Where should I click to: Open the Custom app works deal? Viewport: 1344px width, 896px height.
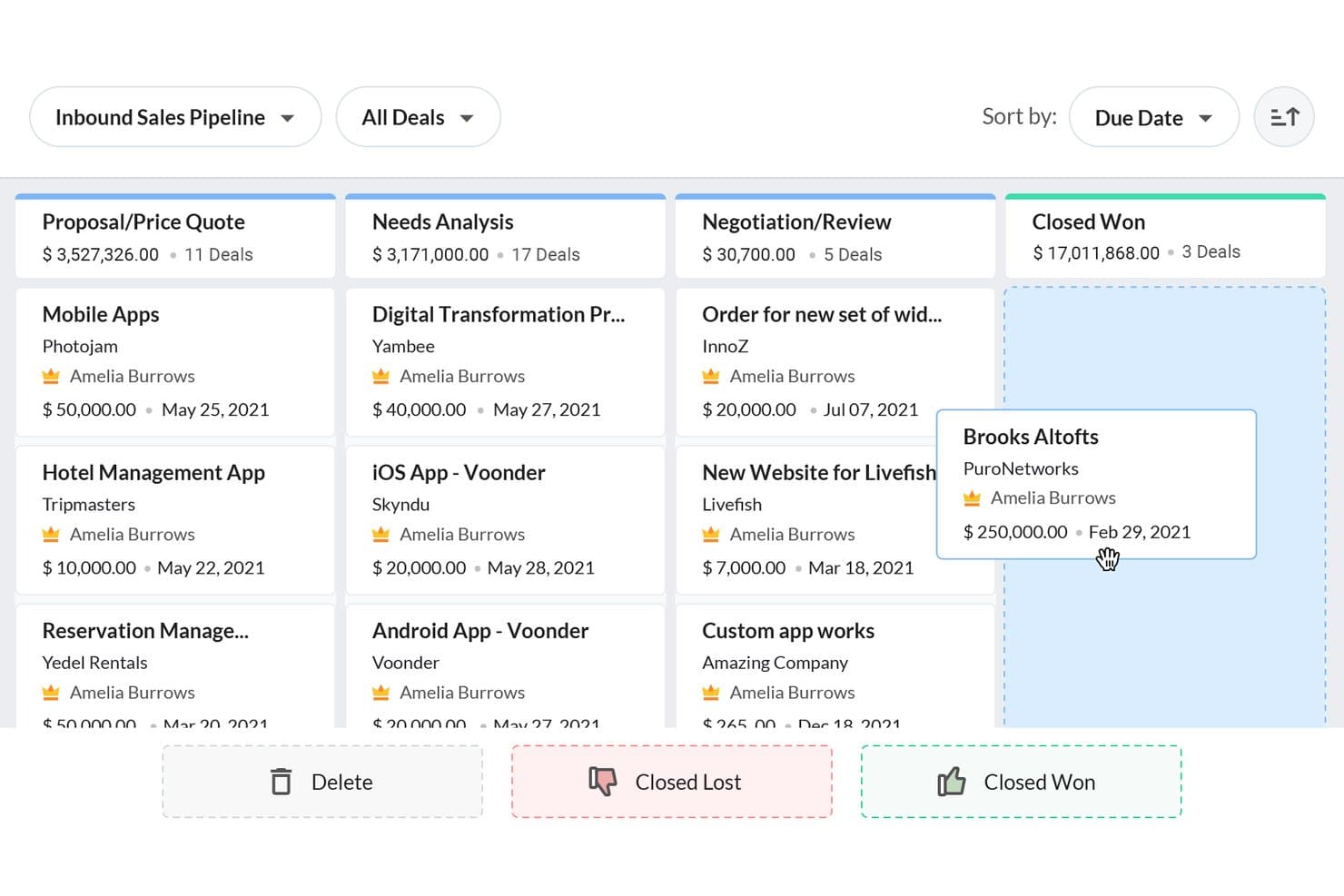788,630
